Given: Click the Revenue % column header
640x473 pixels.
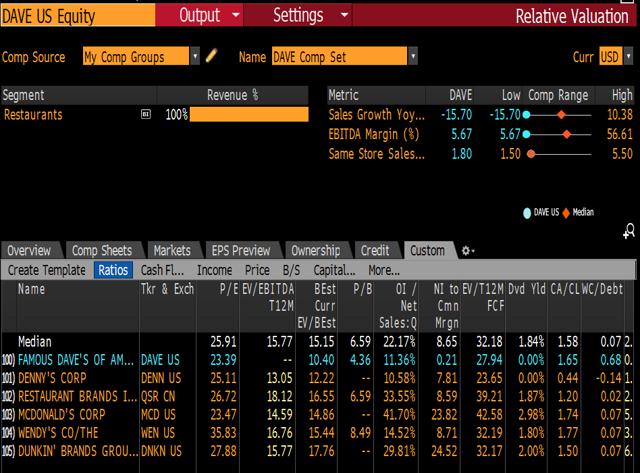Looking at the screenshot, I should tap(232, 95).
